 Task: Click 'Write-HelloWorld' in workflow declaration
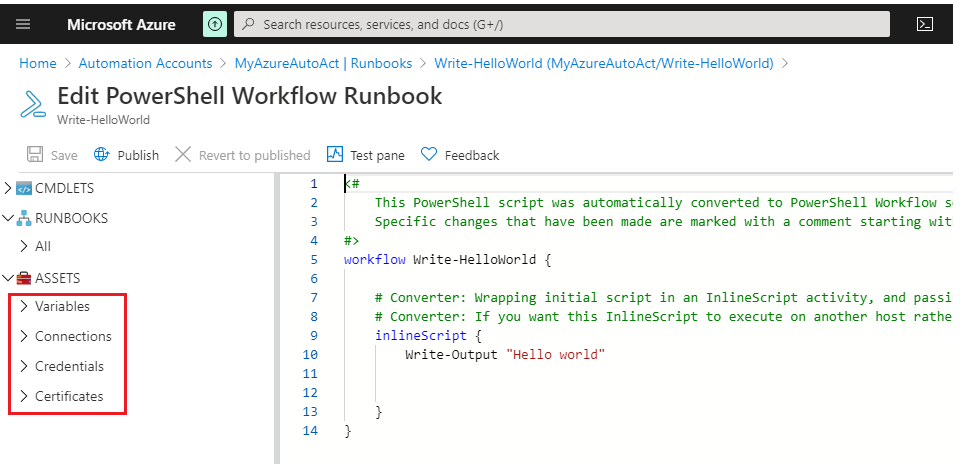tap(474, 260)
